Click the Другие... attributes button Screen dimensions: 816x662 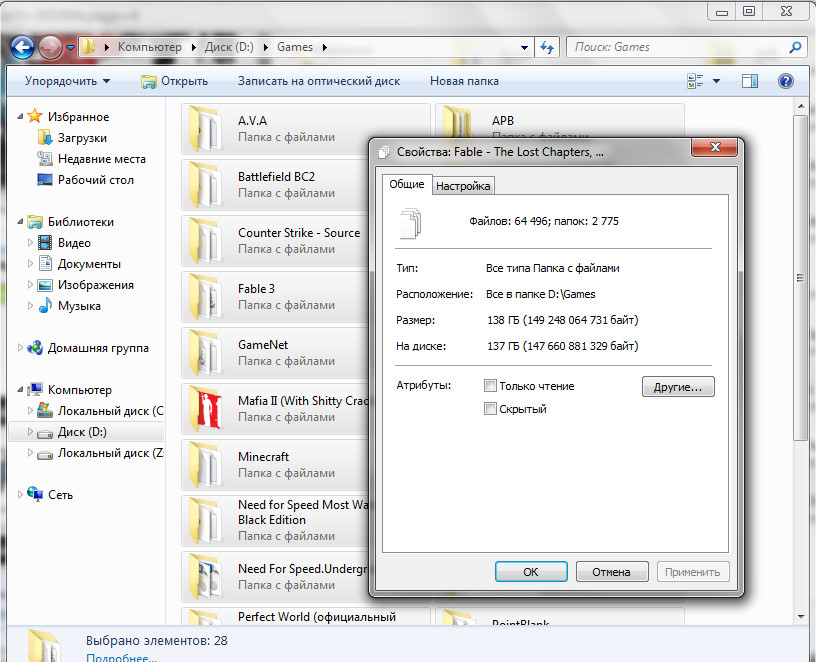[677, 386]
